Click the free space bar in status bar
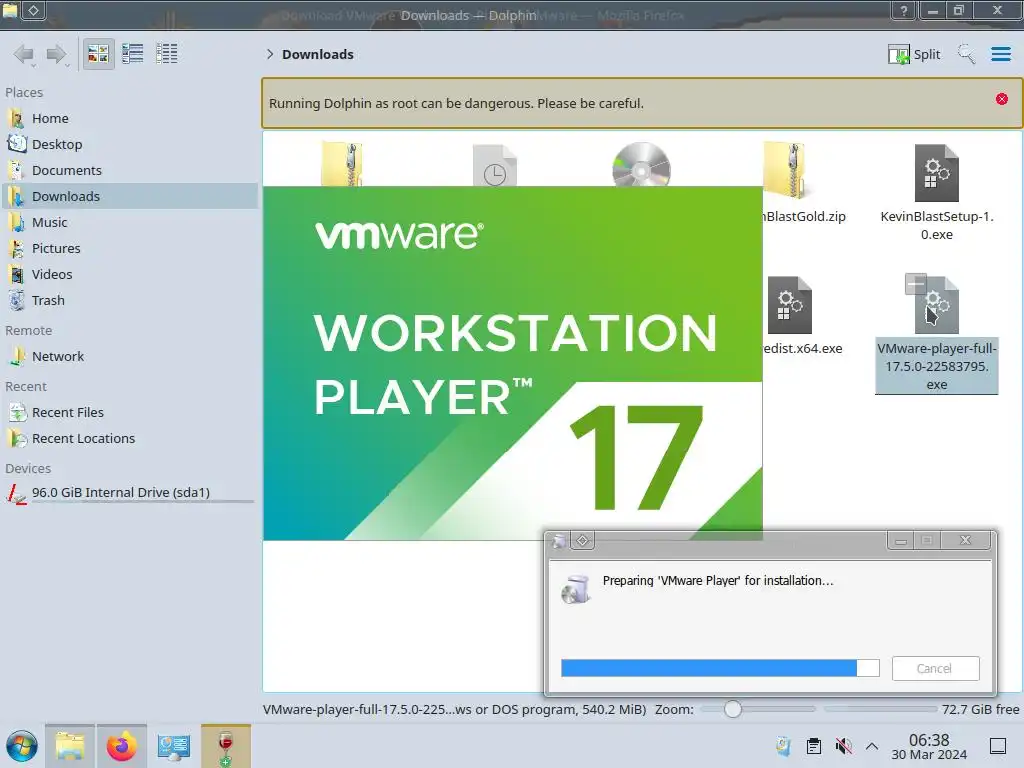 pos(880,709)
